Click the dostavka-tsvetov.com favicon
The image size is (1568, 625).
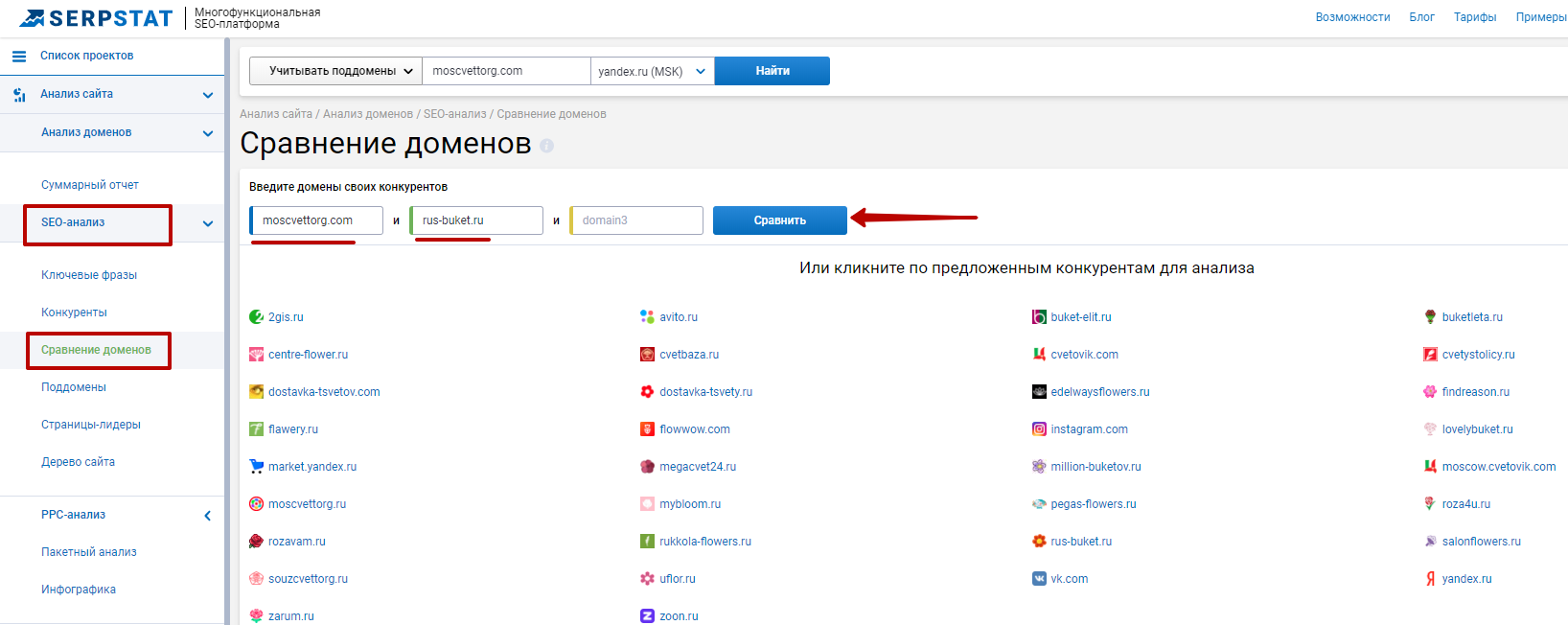[x=256, y=392]
